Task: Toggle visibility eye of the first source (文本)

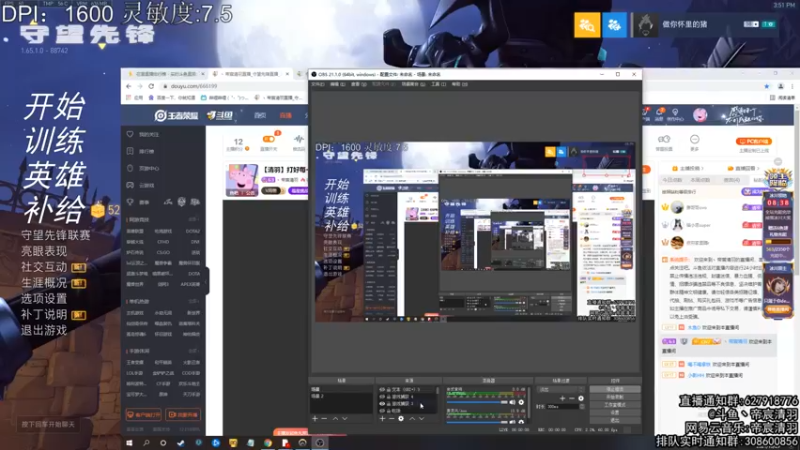Action: (x=382, y=389)
